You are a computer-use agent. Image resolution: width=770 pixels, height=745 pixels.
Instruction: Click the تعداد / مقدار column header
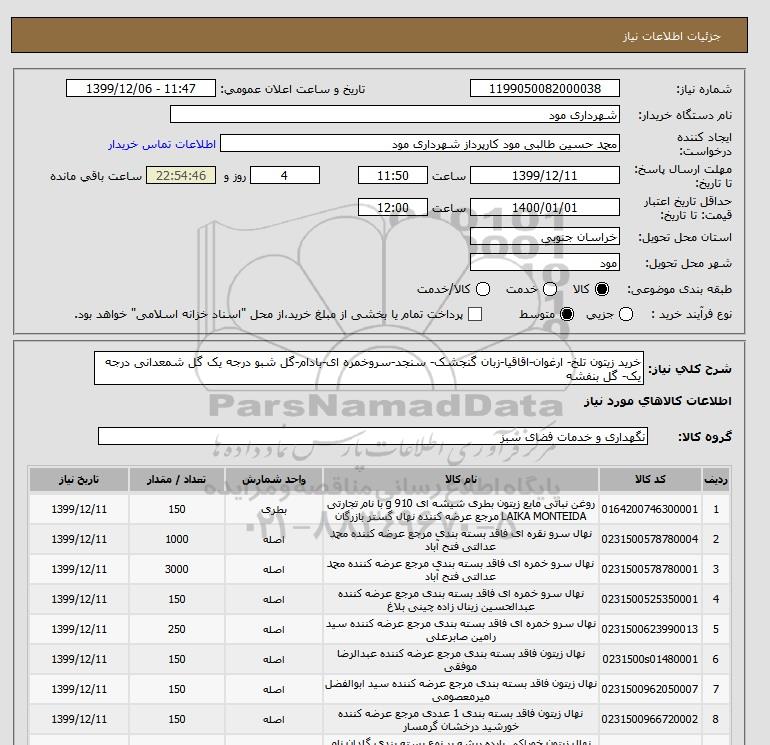point(177,479)
